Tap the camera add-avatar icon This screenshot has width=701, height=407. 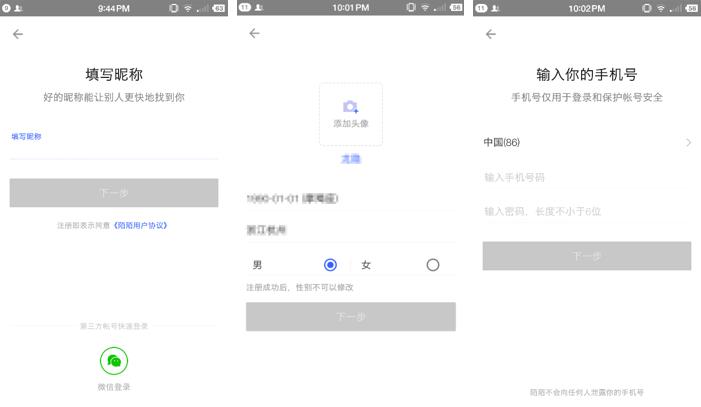350,107
